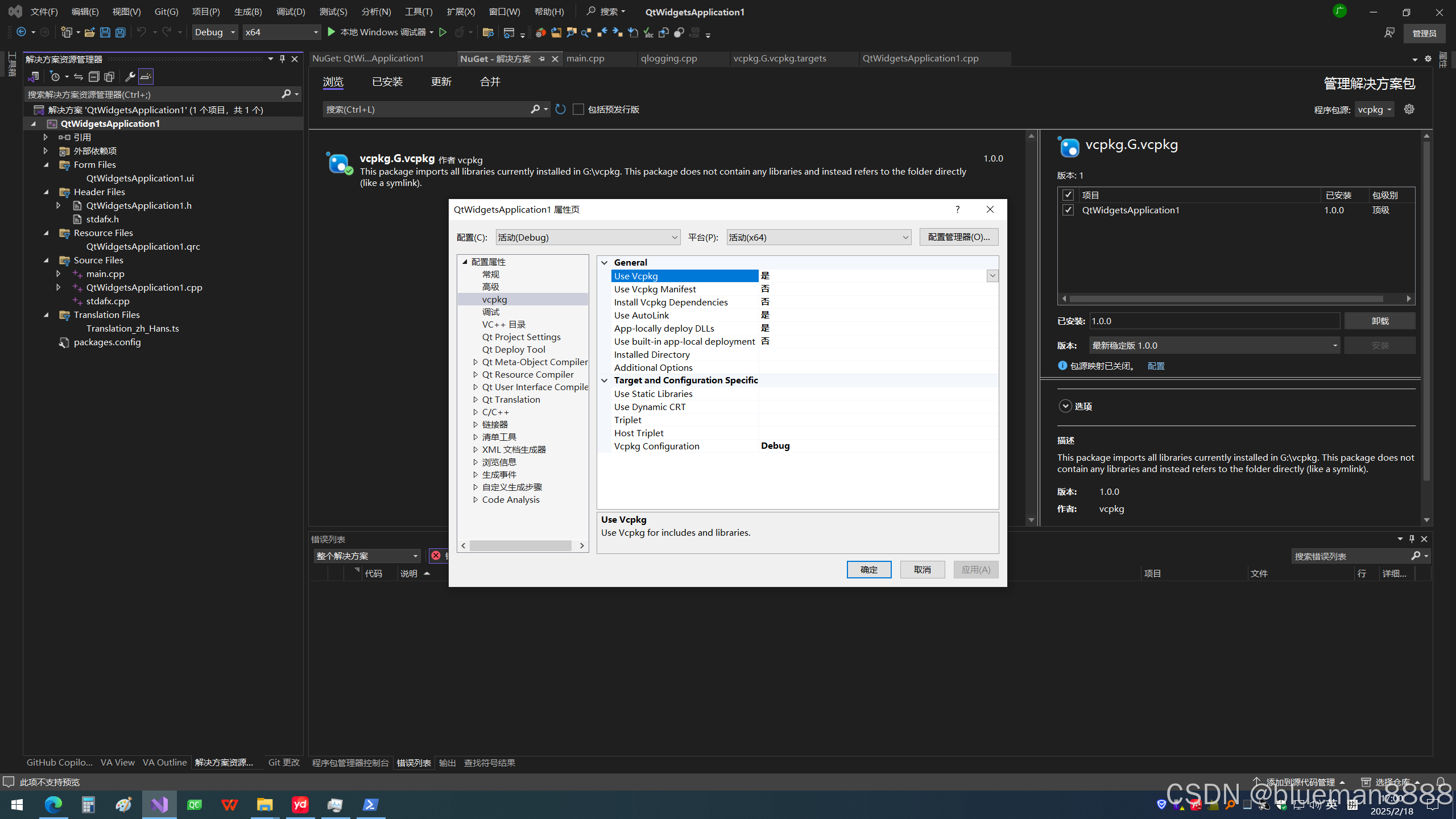Click the 卸载 button
This screenshot has height=819, width=1456.
click(1380, 321)
